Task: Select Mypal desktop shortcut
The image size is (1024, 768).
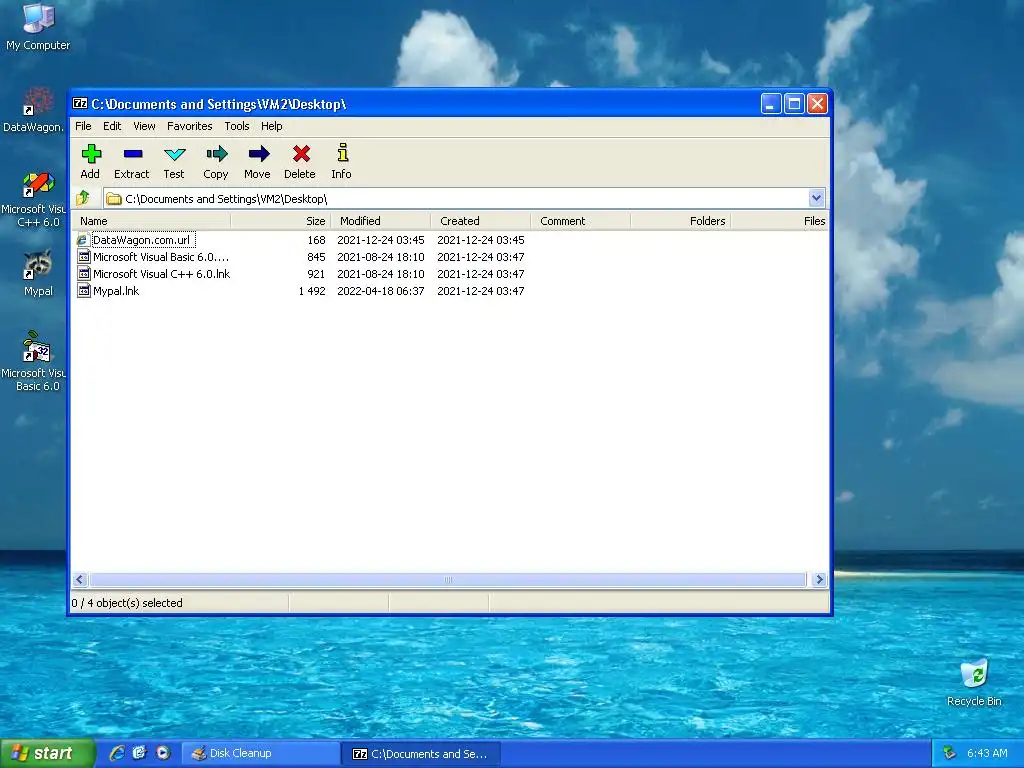Action: (38, 274)
